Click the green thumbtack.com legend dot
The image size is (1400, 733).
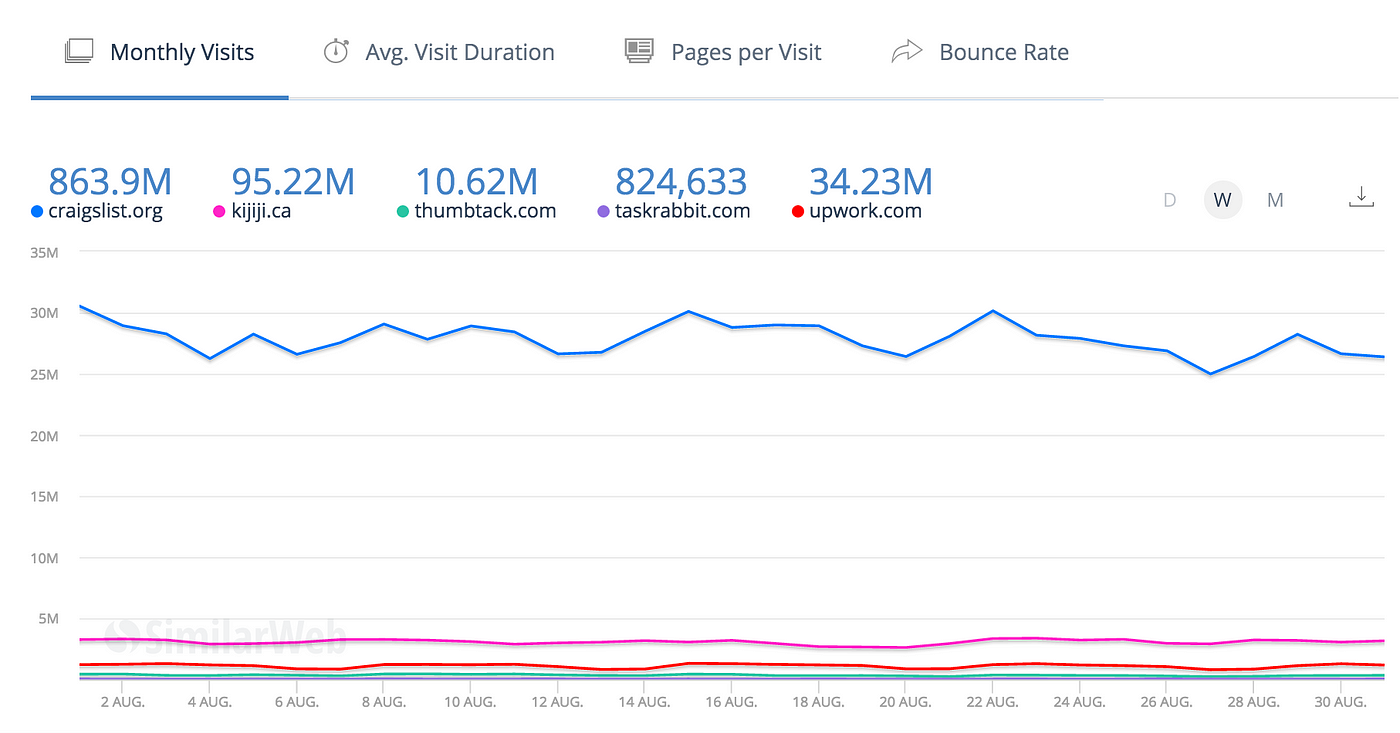(x=403, y=212)
